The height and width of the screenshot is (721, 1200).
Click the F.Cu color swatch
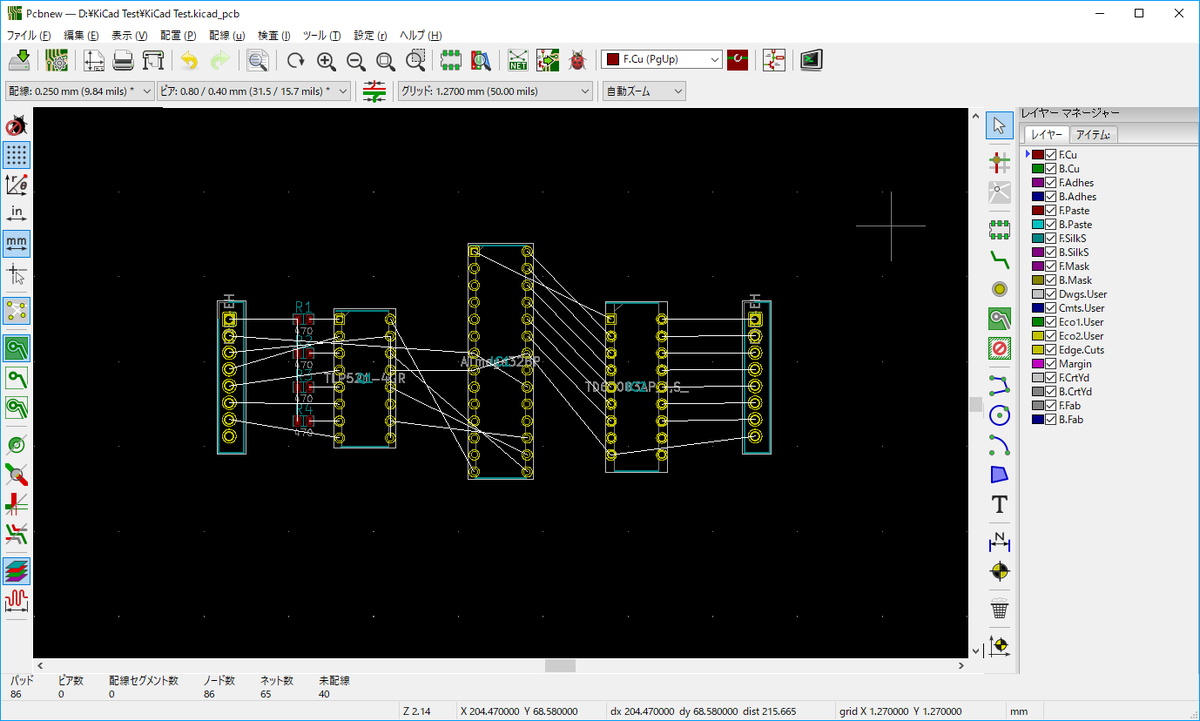coord(1038,155)
